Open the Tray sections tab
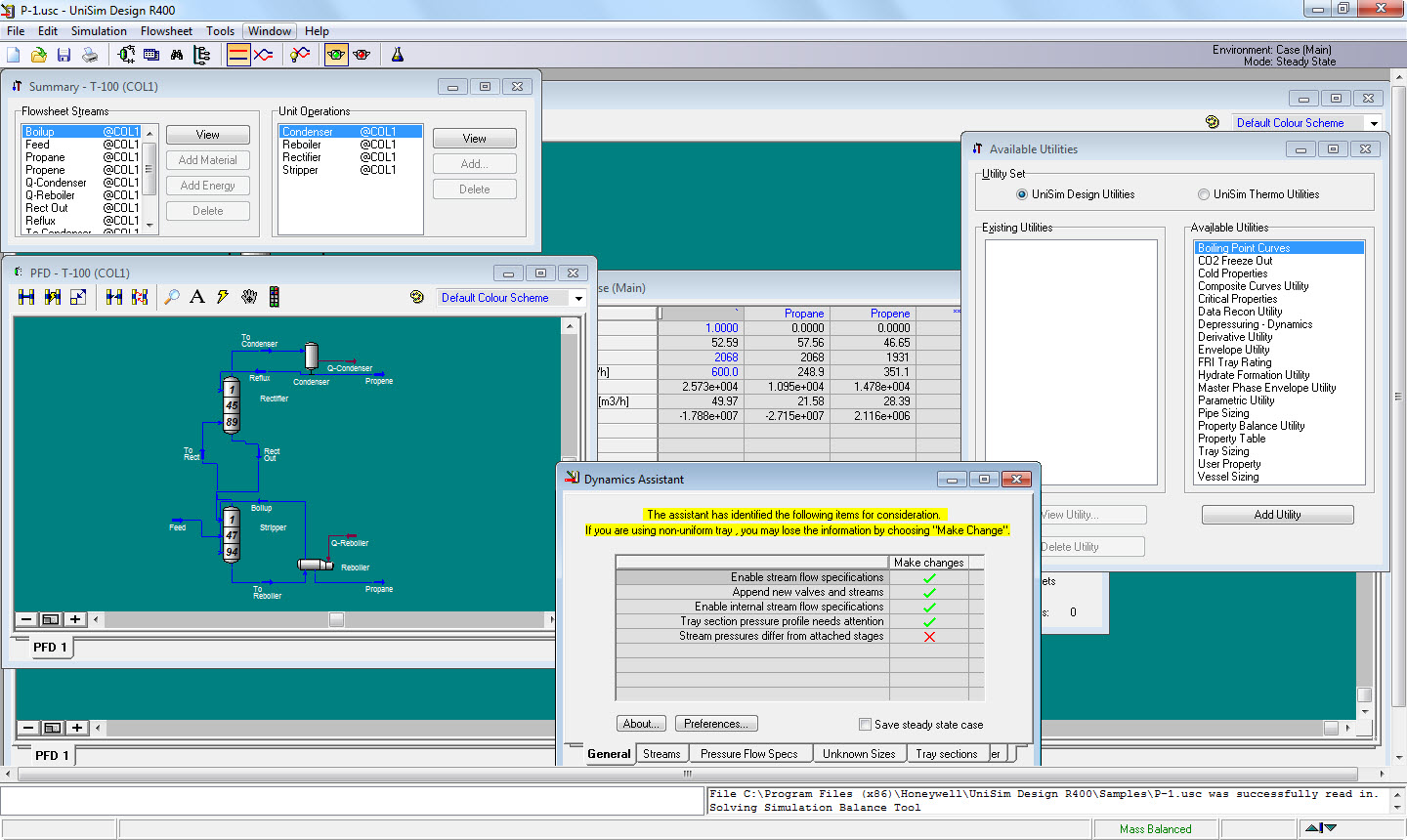The width and height of the screenshot is (1407, 840). point(946,754)
